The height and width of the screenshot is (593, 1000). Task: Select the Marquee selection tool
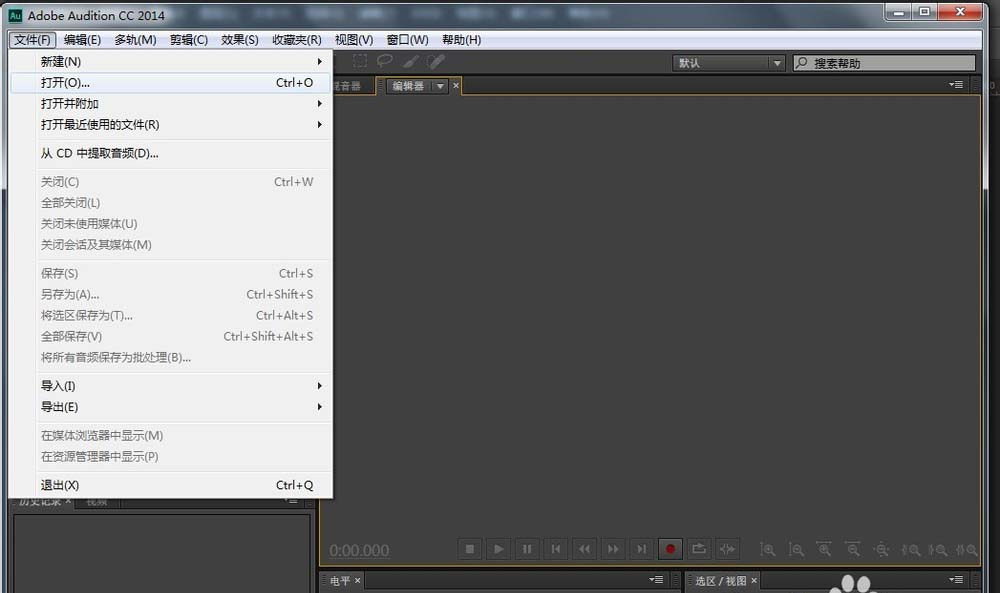(360, 61)
